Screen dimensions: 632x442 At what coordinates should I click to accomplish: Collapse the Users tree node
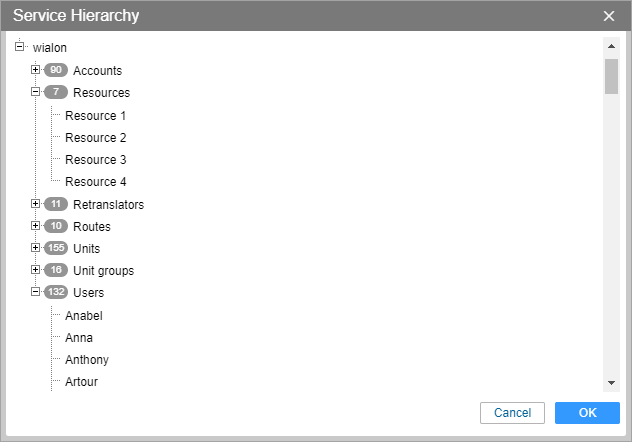[x=35, y=292]
